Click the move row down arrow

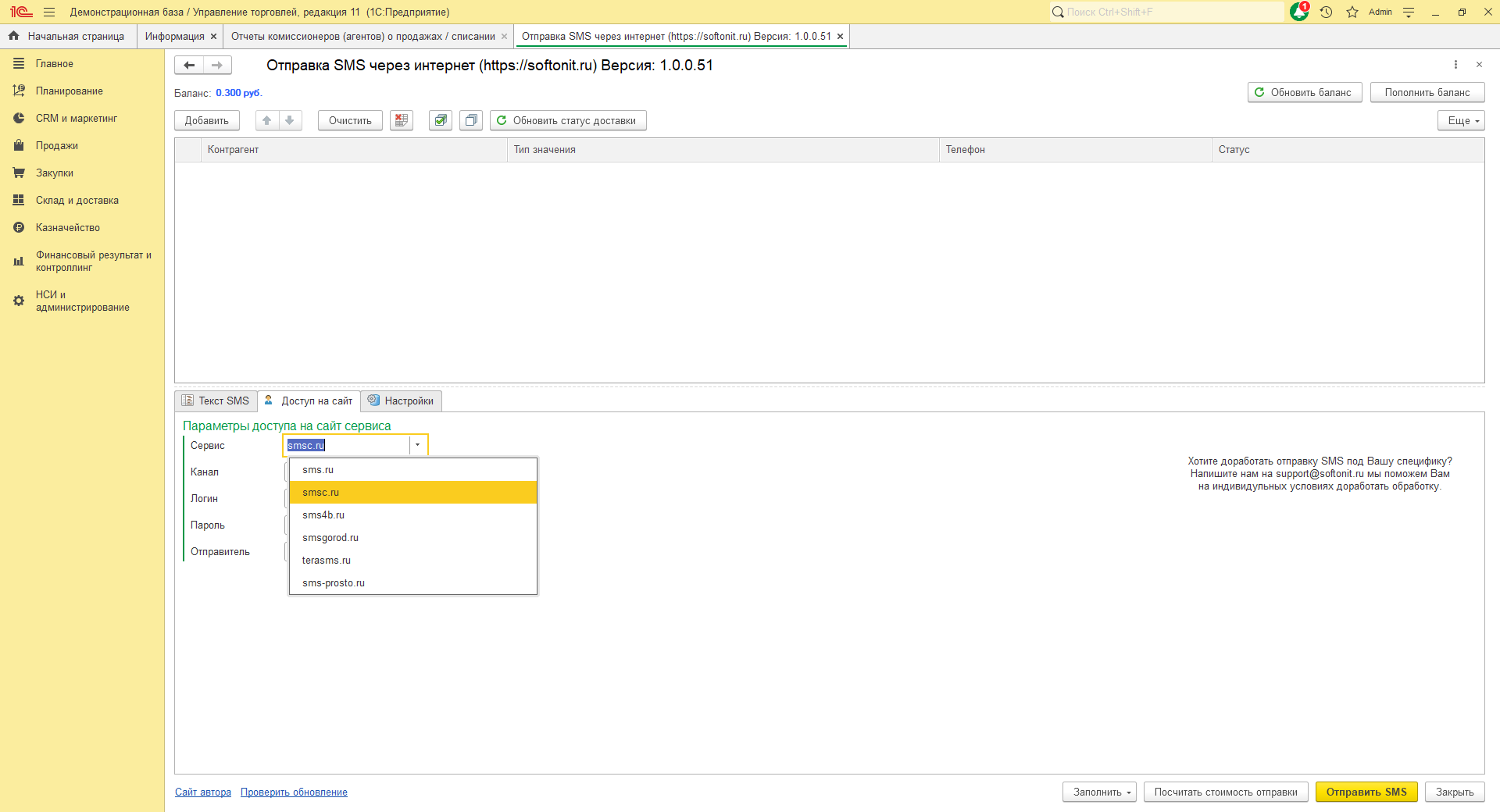[290, 120]
